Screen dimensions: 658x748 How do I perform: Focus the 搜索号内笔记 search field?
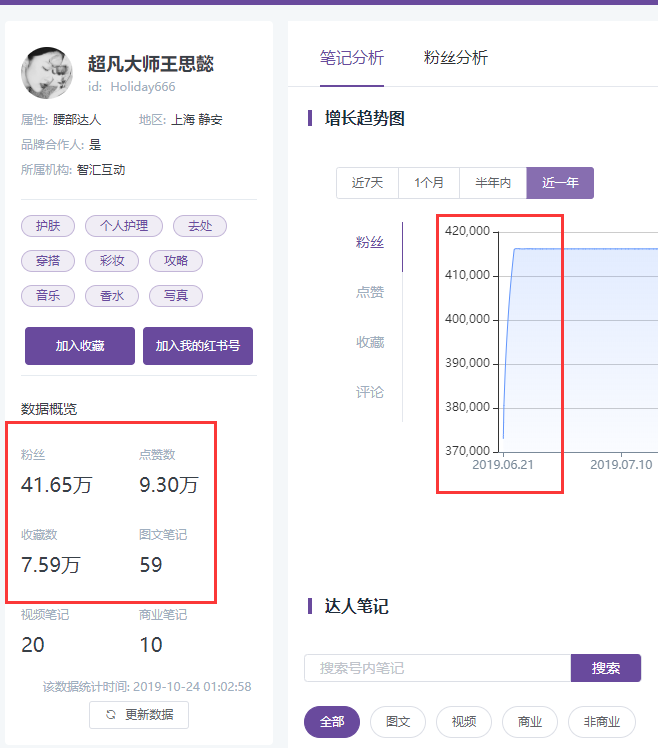point(438,668)
